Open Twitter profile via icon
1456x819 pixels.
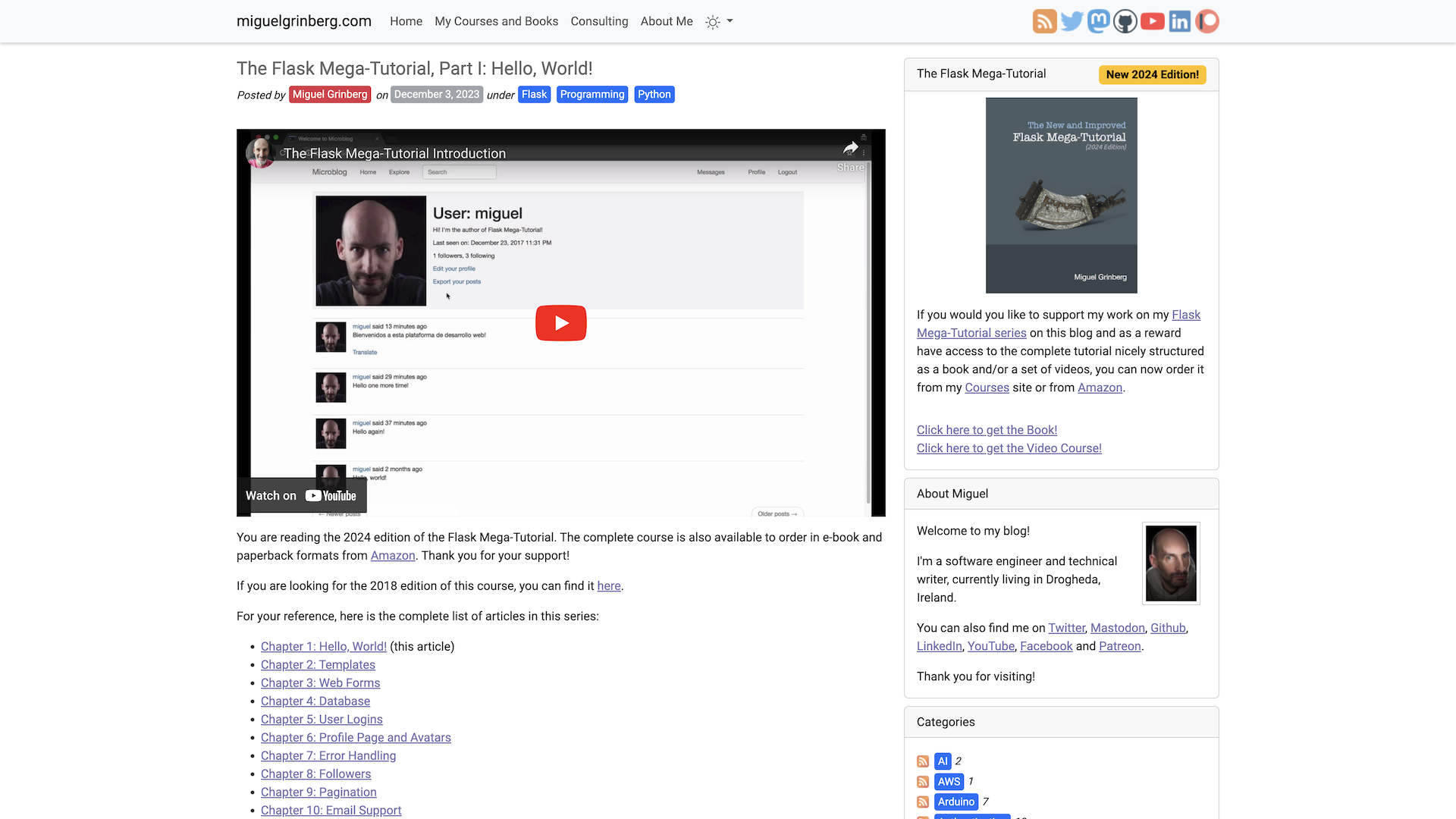click(1071, 21)
